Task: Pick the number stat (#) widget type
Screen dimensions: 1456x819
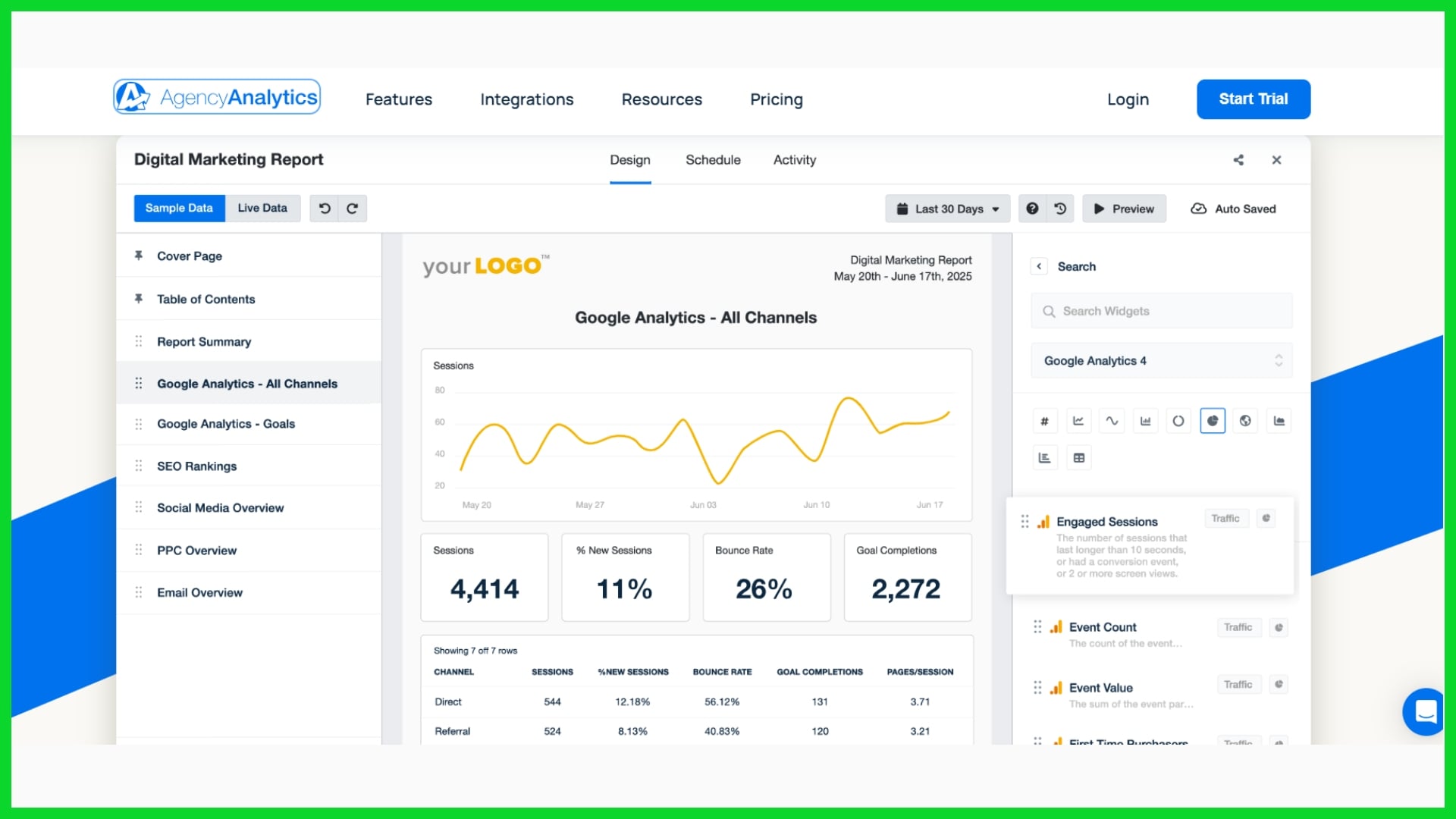Action: (x=1044, y=421)
